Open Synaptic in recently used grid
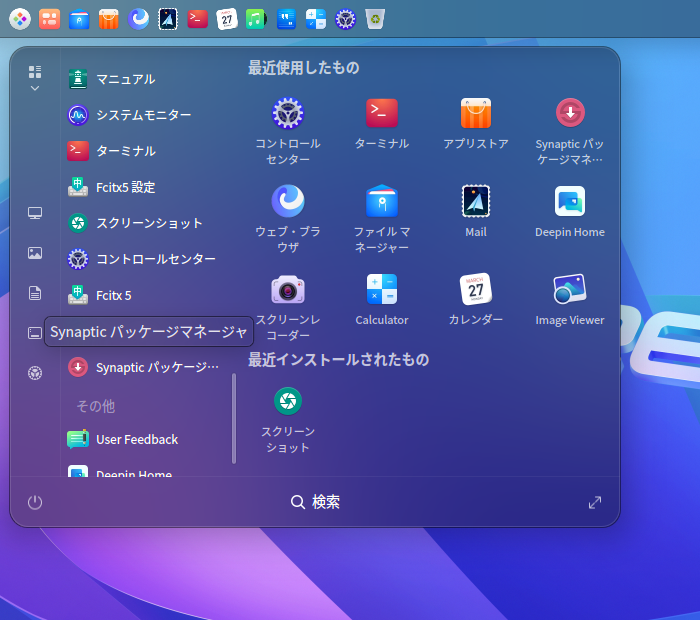 pyautogui.click(x=570, y=131)
